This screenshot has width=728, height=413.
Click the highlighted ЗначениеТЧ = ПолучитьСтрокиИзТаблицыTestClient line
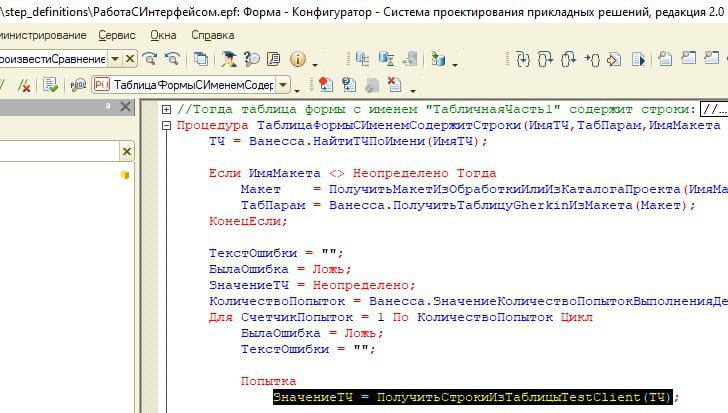point(473,397)
